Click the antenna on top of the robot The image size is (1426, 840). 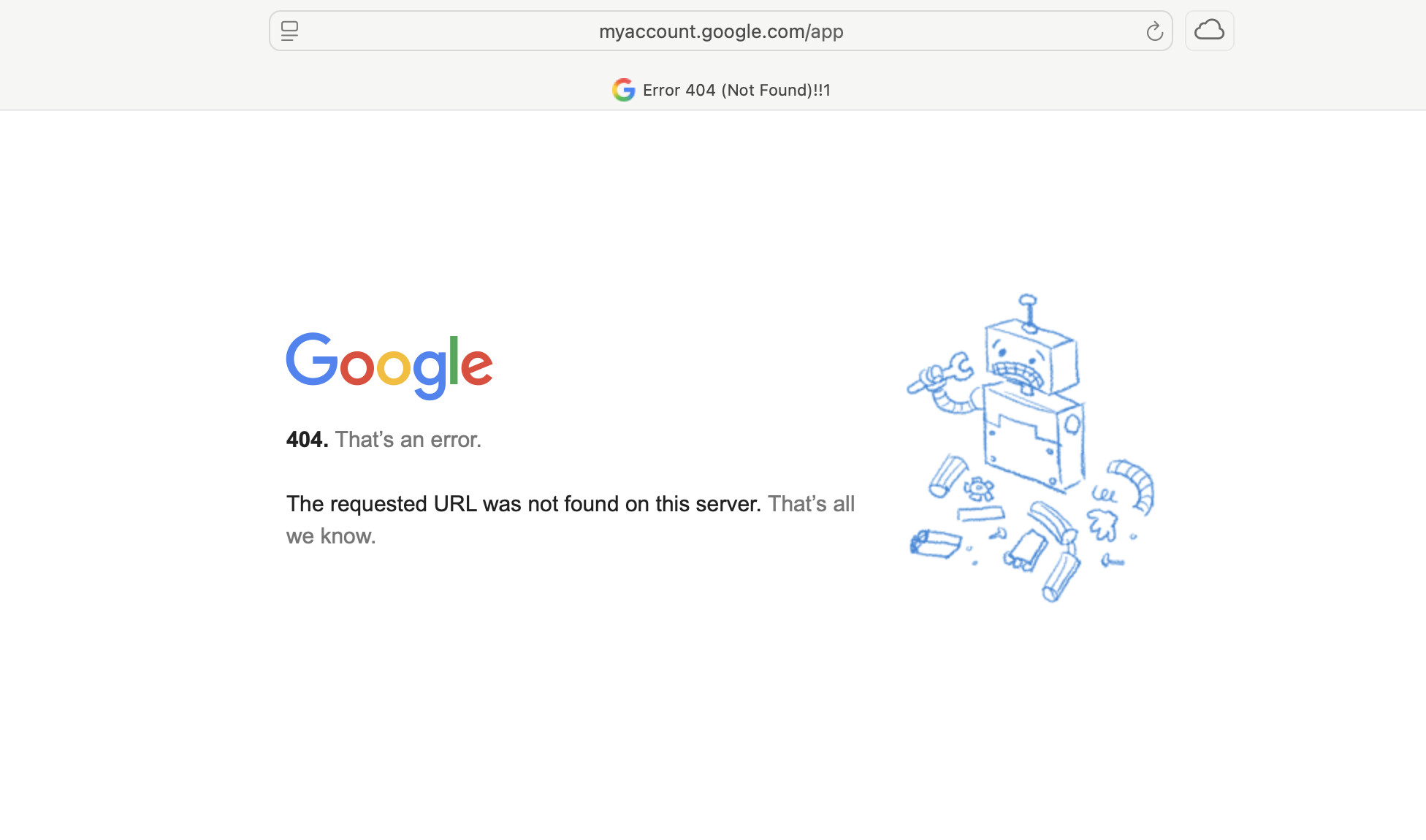pyautogui.click(x=1029, y=310)
